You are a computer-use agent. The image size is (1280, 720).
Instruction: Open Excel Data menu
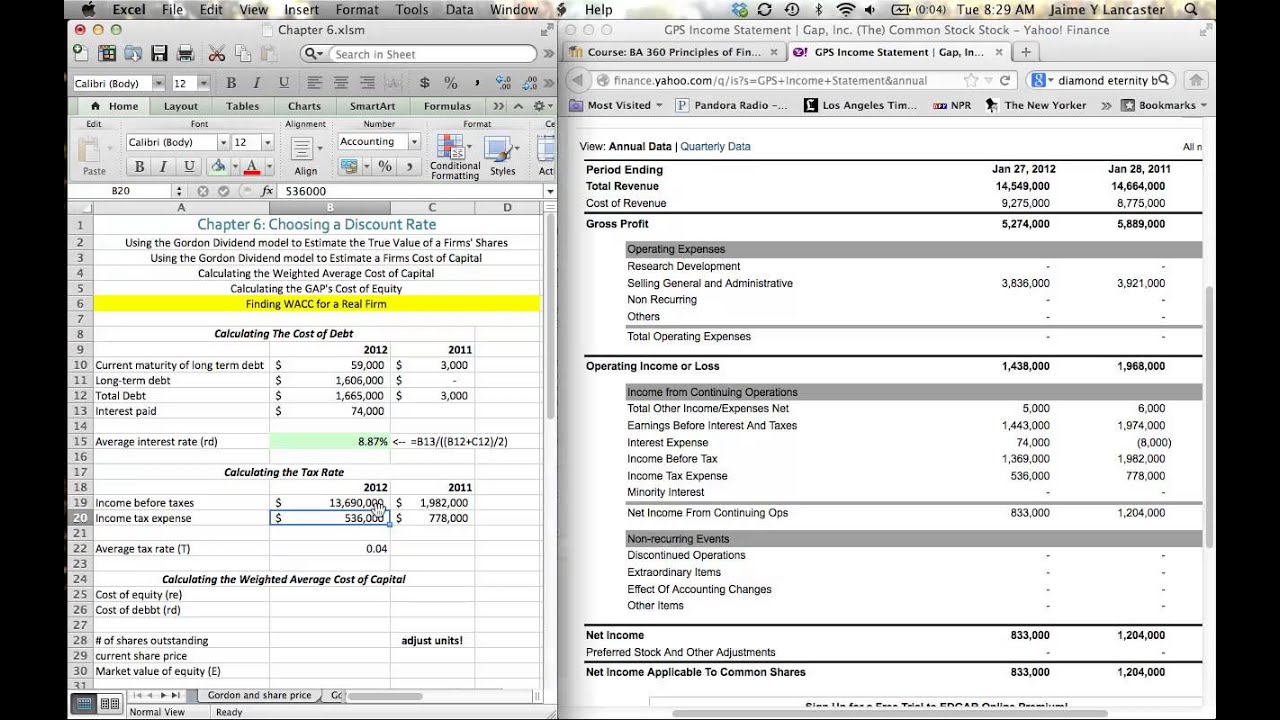[459, 9]
